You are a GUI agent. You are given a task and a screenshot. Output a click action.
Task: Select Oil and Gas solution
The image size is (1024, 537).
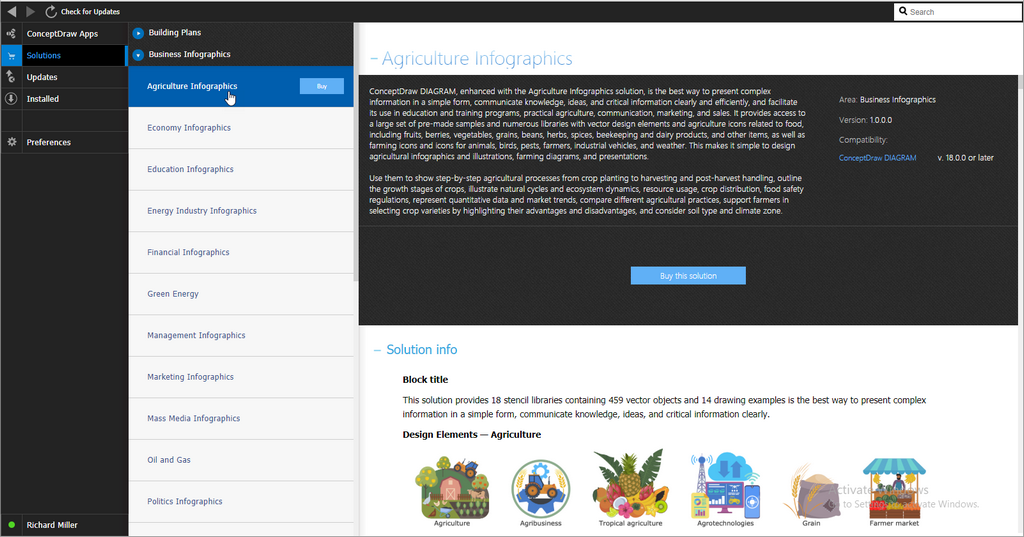[241, 460]
